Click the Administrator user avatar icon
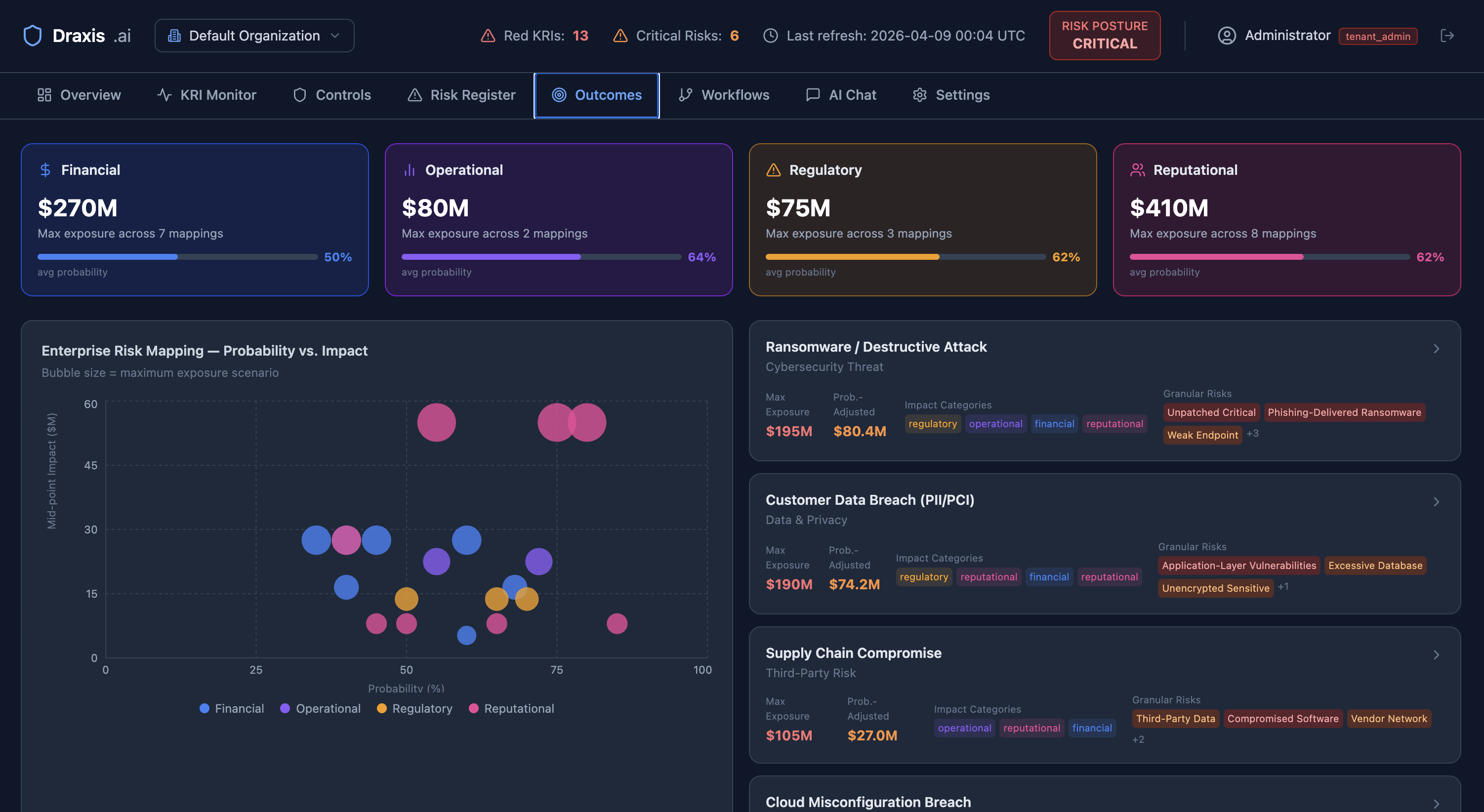This screenshot has width=1484, height=812. 1227,35
